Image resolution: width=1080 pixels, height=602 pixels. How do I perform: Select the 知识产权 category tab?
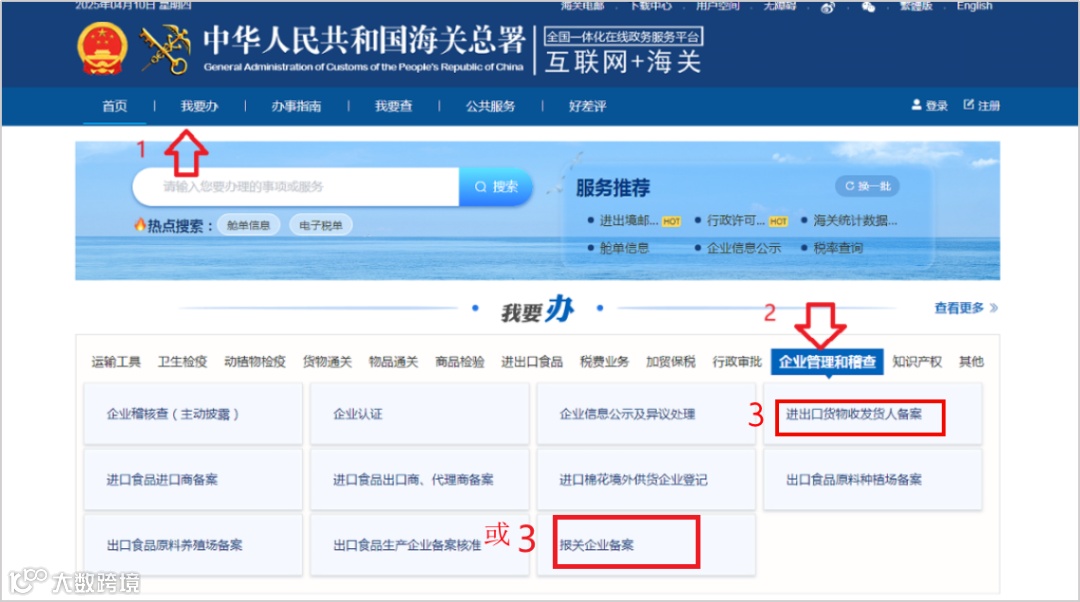pyautogui.click(x=917, y=362)
